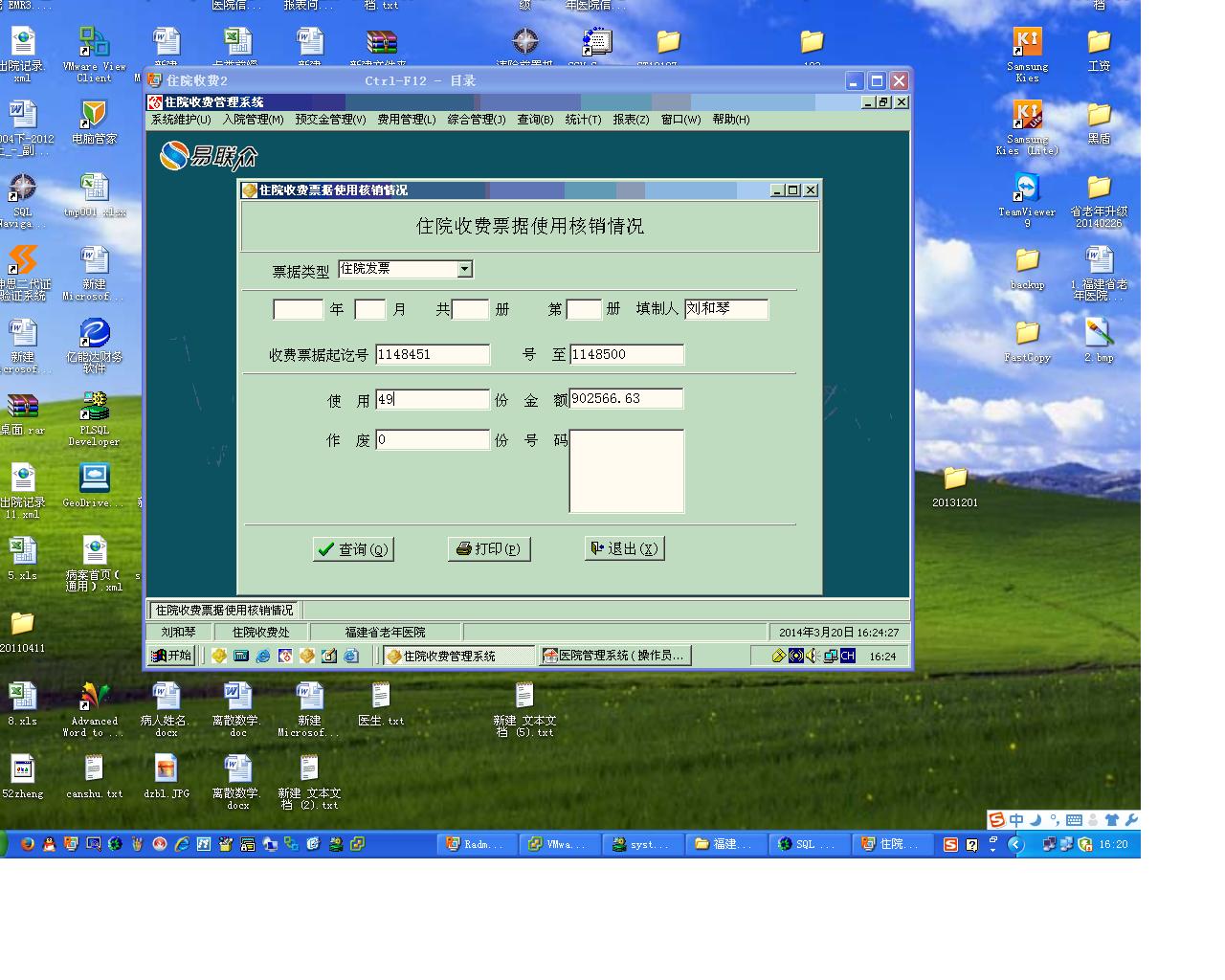
Task: Click the 20110411 folder icon
Action: point(22,631)
